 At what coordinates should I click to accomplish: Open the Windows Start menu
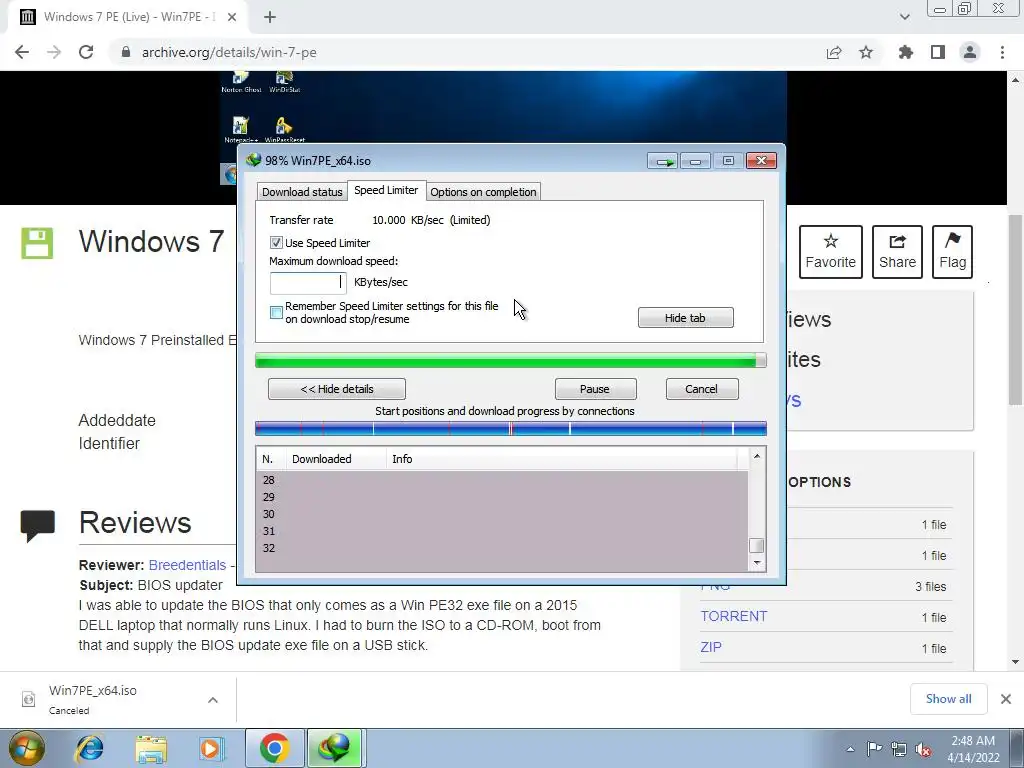(27, 748)
